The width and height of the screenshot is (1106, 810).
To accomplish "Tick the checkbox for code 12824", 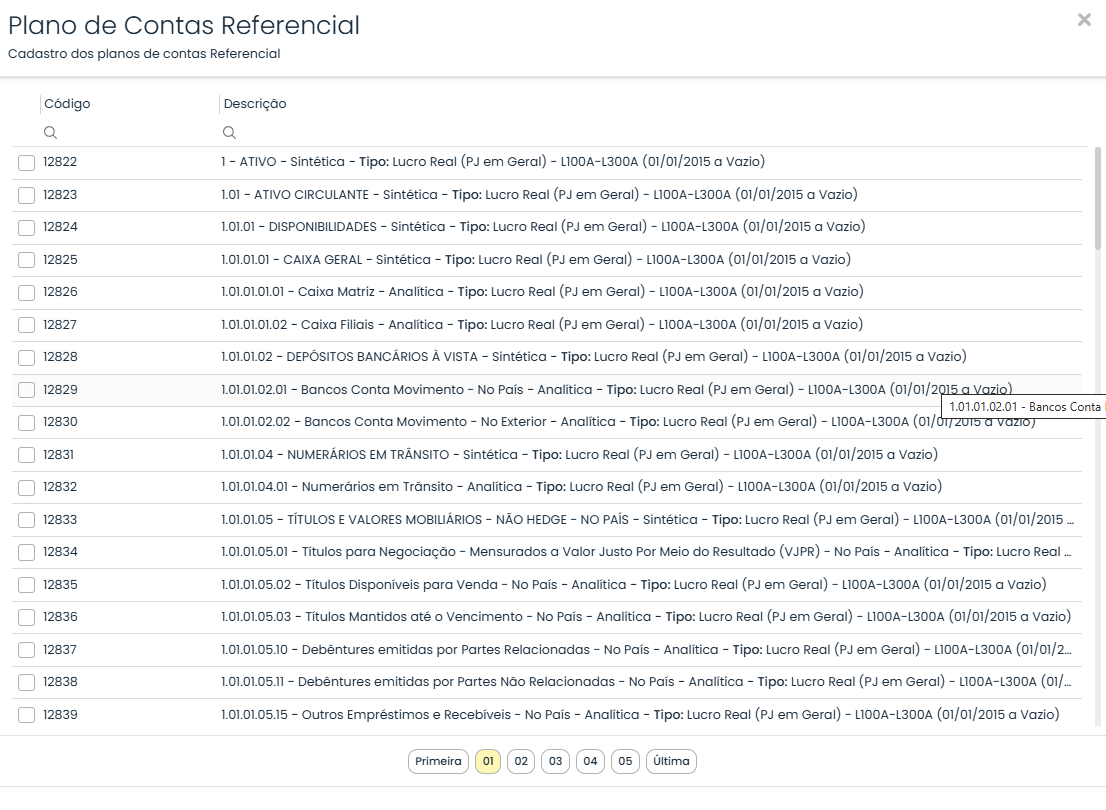I will (27, 228).
